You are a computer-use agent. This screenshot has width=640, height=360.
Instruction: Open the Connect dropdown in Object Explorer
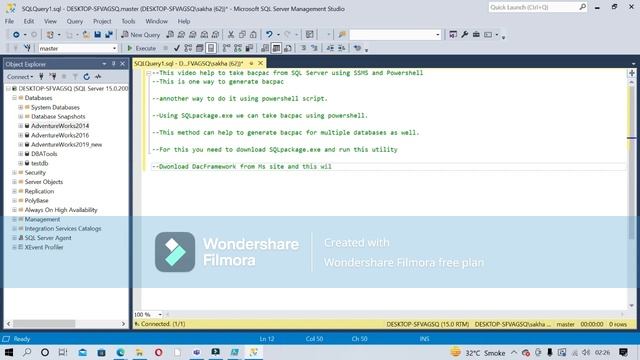pos(20,76)
